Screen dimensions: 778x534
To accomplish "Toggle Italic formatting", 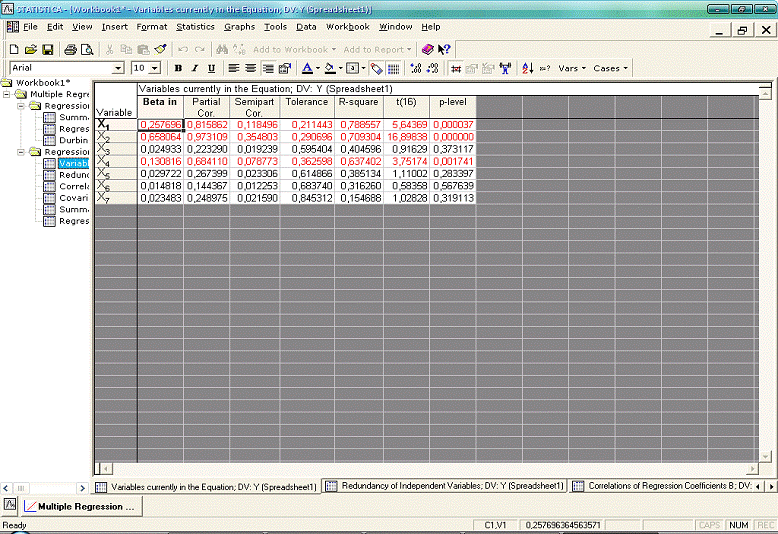I will (x=194, y=69).
